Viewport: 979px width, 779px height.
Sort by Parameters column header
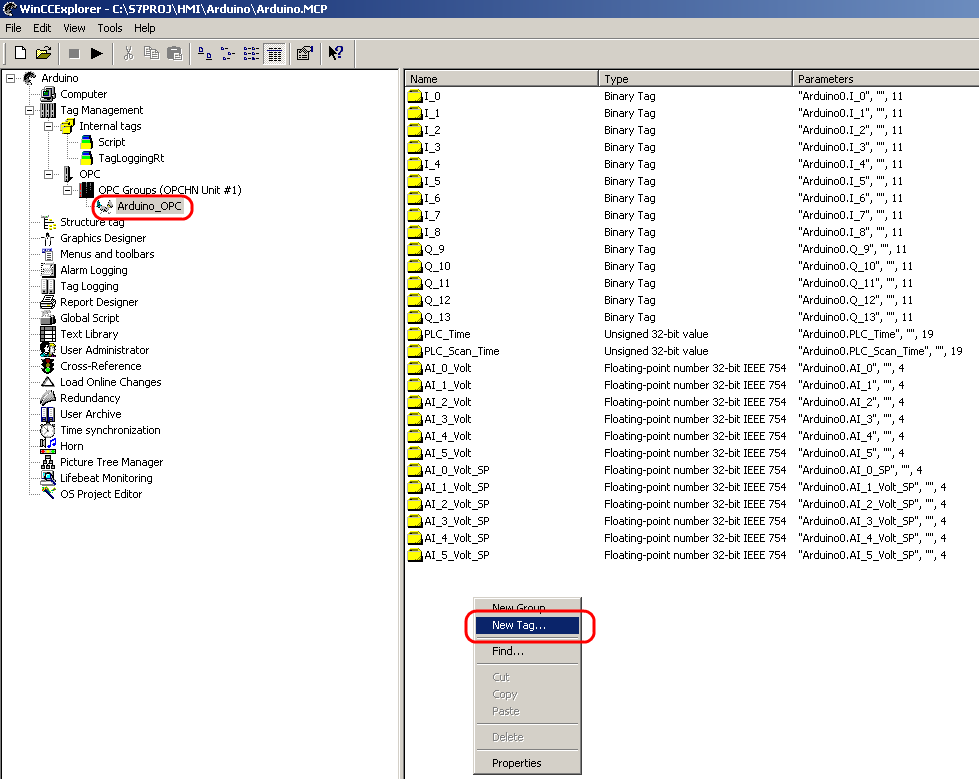coord(886,79)
